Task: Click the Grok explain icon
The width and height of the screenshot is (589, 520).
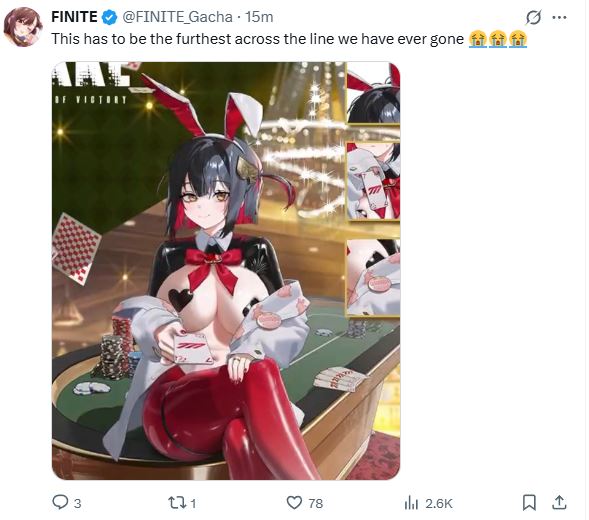Action: 533,17
